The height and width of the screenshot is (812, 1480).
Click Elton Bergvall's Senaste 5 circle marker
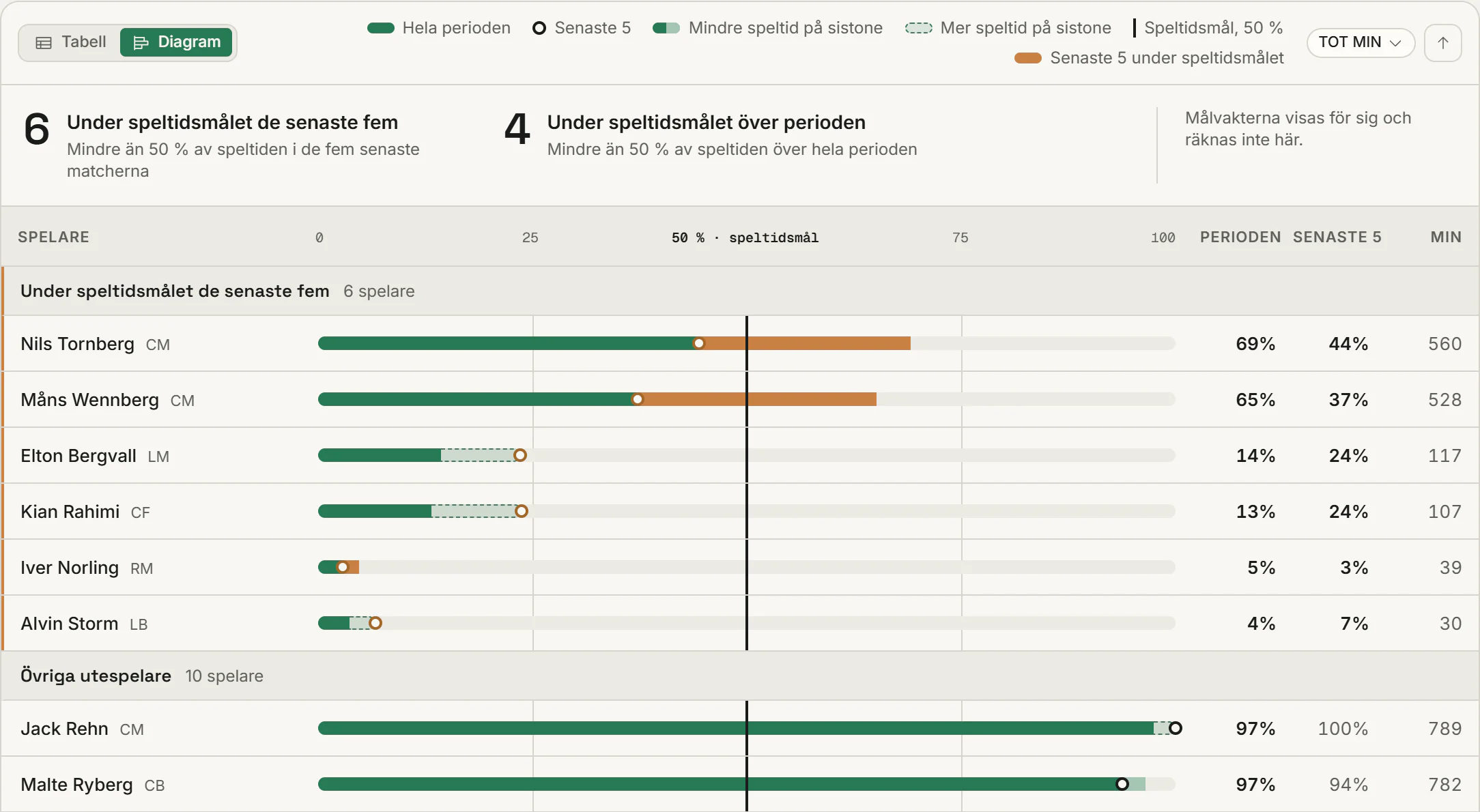click(520, 455)
